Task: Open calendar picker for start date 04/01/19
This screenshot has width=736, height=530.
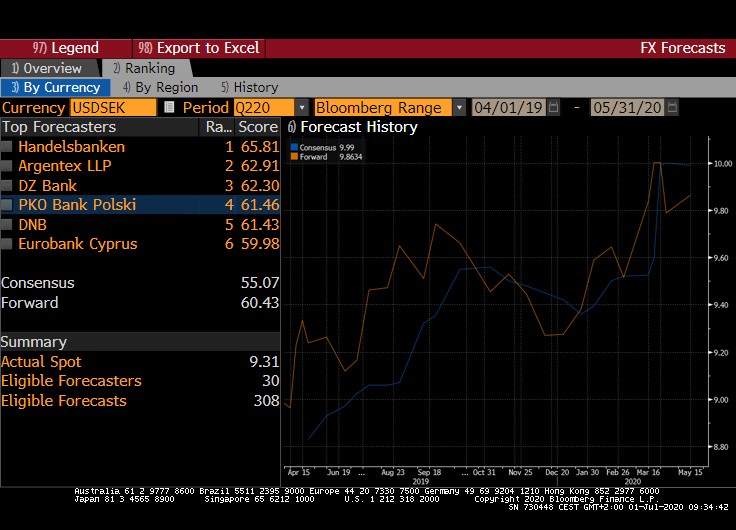Action: click(x=553, y=107)
